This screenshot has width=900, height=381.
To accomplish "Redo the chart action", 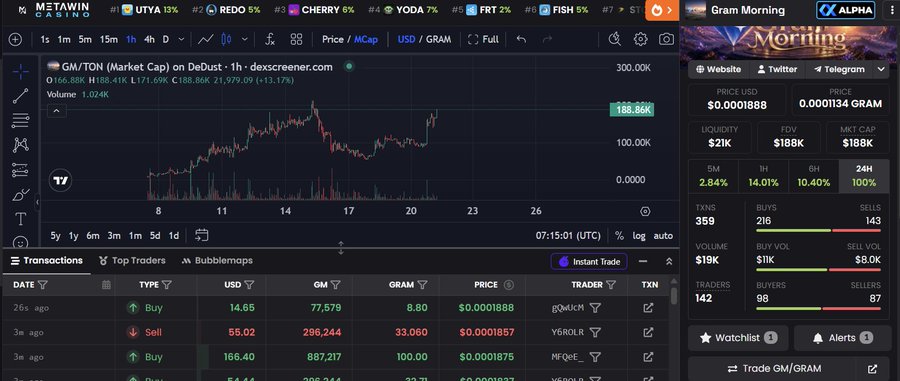I will click(547, 40).
